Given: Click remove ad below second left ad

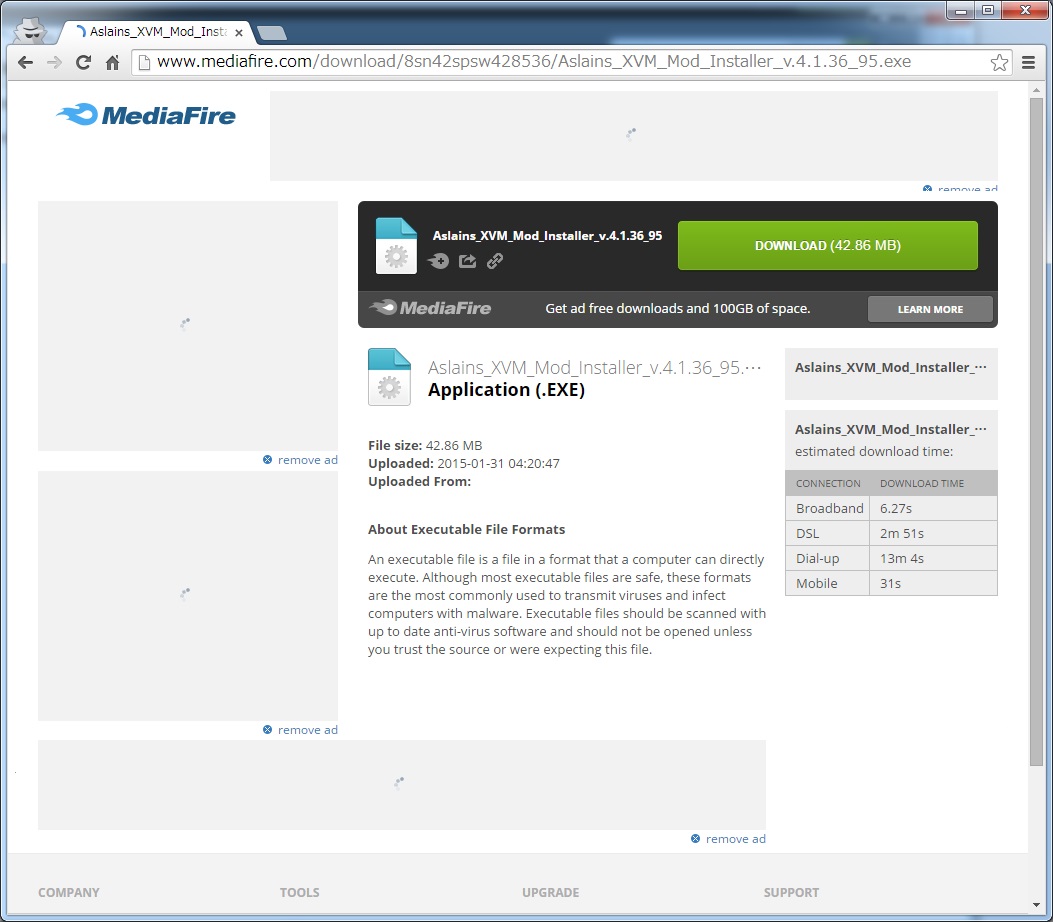Looking at the screenshot, I should tap(301, 730).
